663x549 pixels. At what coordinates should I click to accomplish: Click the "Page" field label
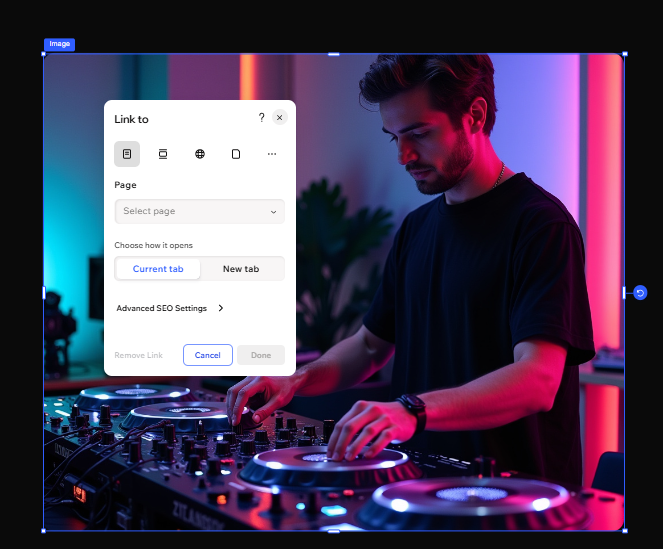(125, 185)
